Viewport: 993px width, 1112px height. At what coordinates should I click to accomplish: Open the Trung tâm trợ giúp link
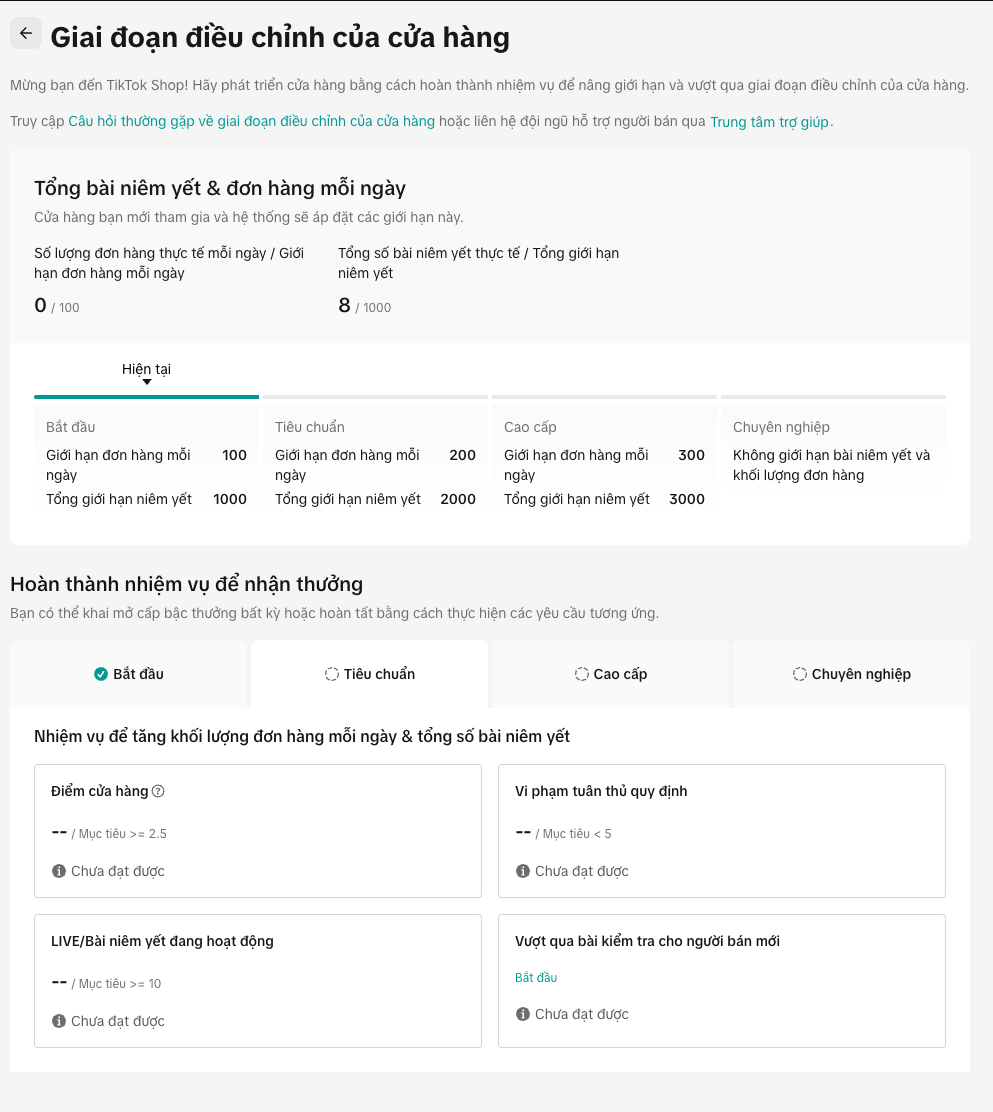tap(769, 122)
